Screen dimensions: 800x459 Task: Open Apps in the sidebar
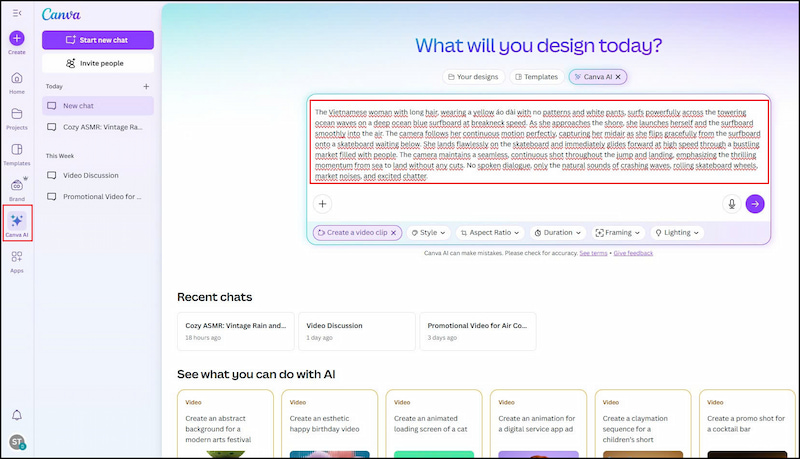click(17, 262)
